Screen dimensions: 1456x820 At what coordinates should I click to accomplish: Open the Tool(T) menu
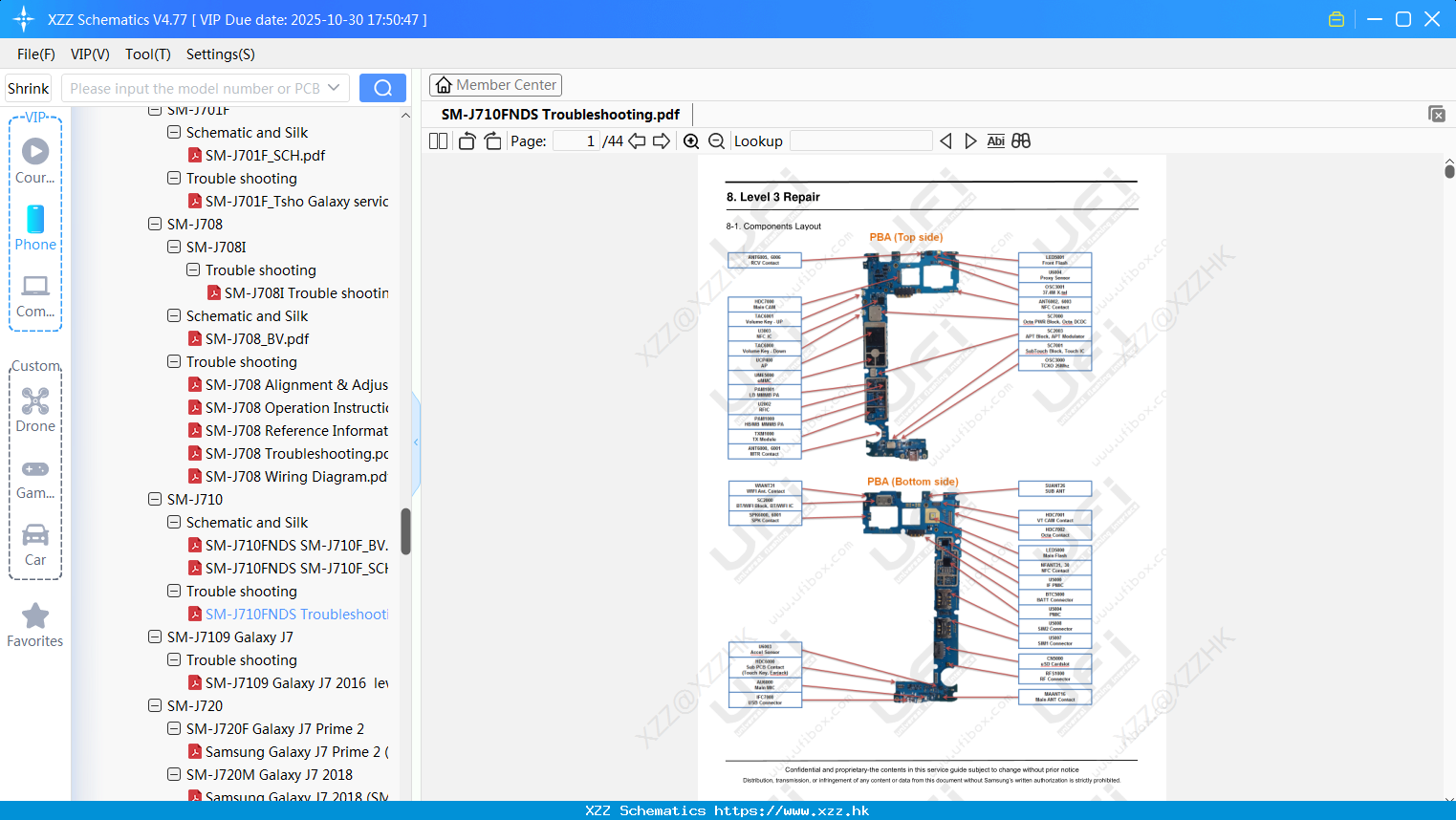(148, 54)
